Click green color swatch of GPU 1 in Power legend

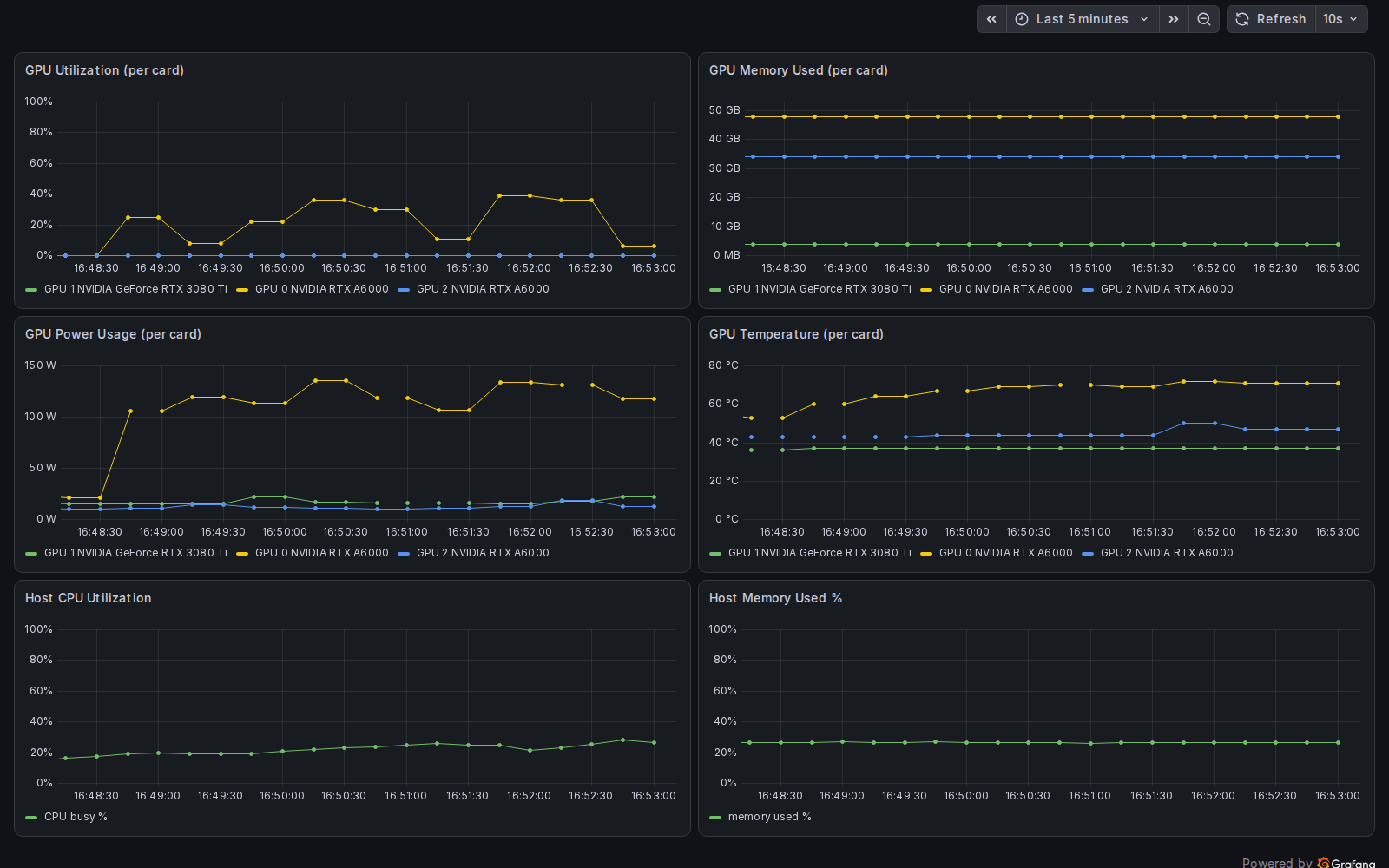(31, 554)
